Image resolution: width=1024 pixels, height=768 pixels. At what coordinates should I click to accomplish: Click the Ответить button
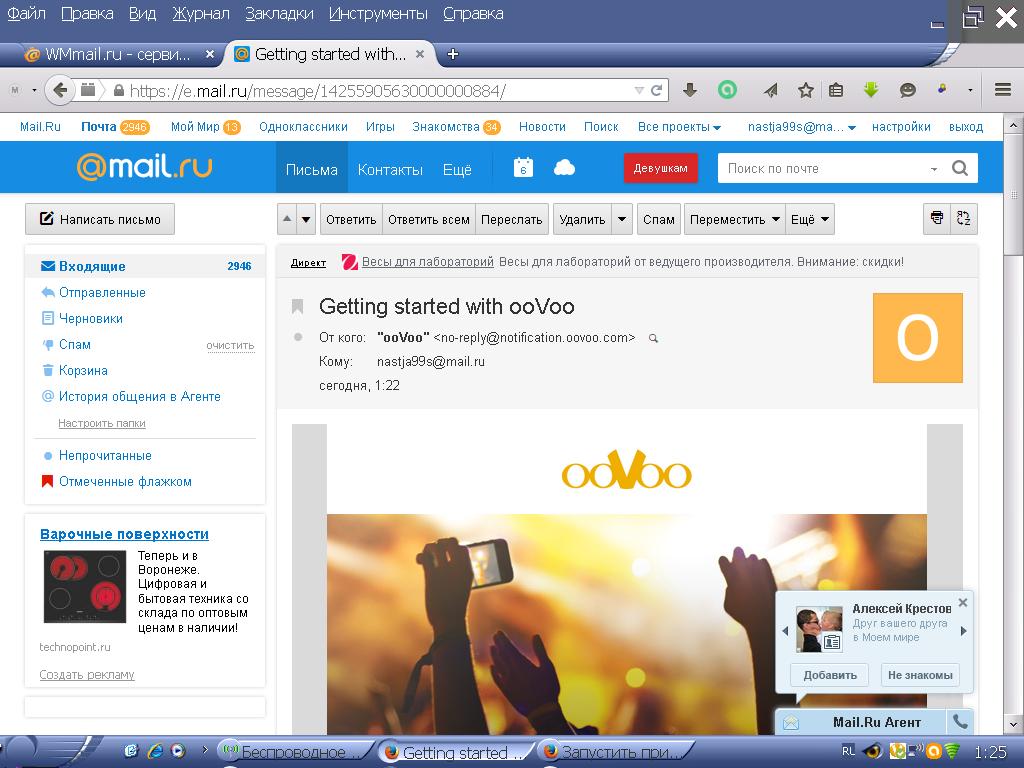click(351, 219)
